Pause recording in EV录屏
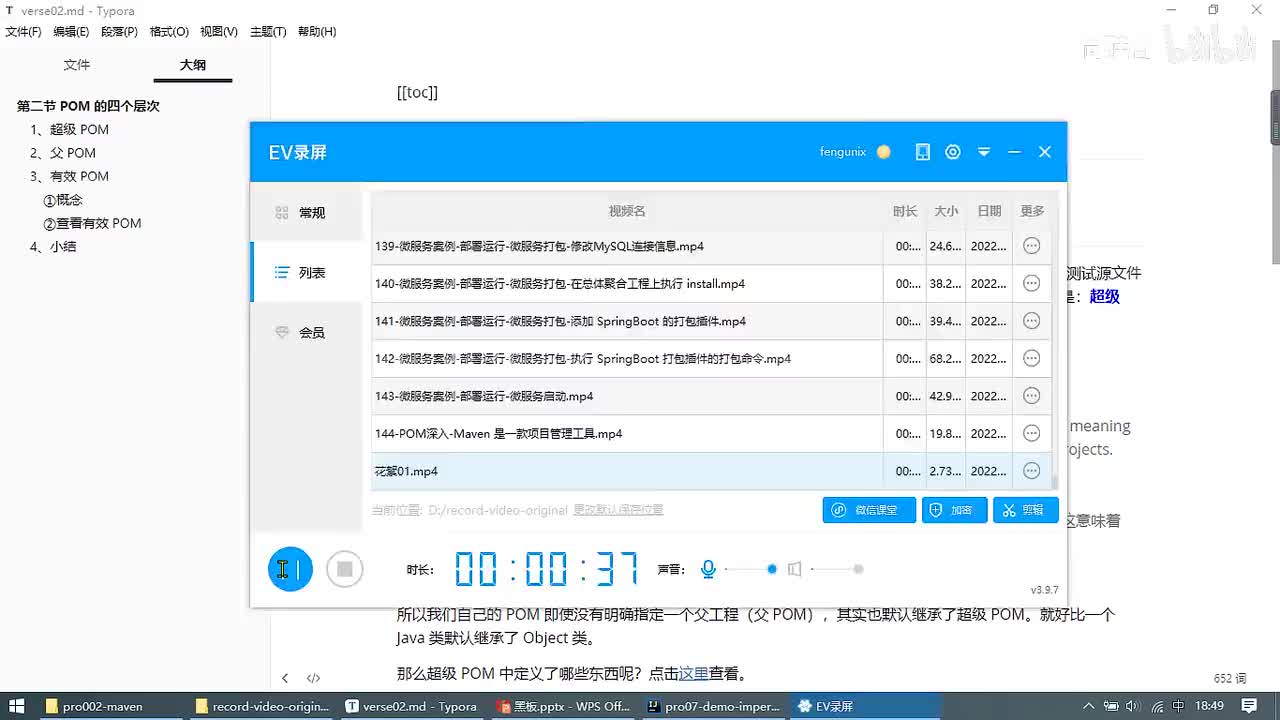 click(290, 569)
